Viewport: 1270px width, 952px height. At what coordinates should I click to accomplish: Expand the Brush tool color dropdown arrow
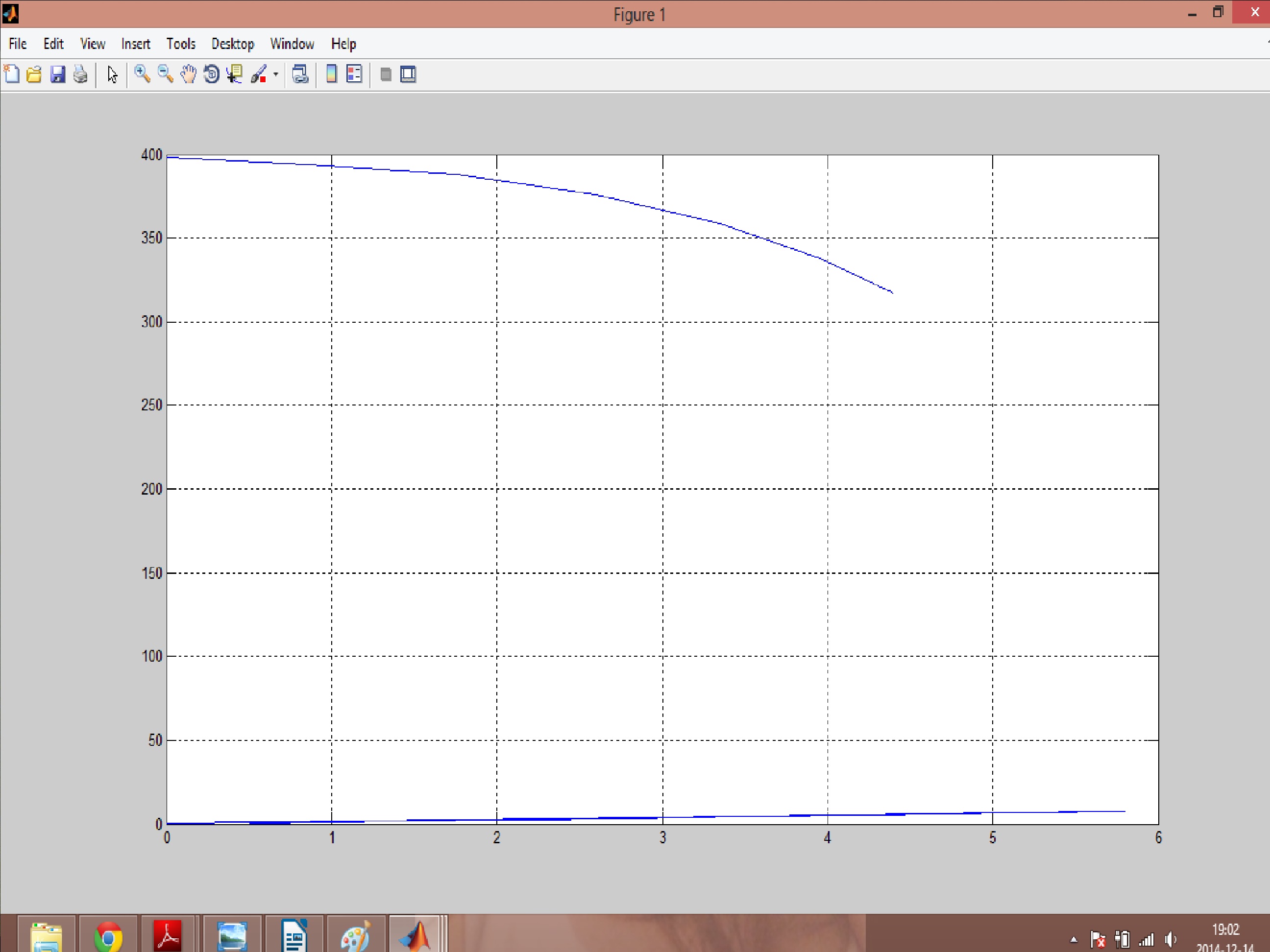click(276, 74)
